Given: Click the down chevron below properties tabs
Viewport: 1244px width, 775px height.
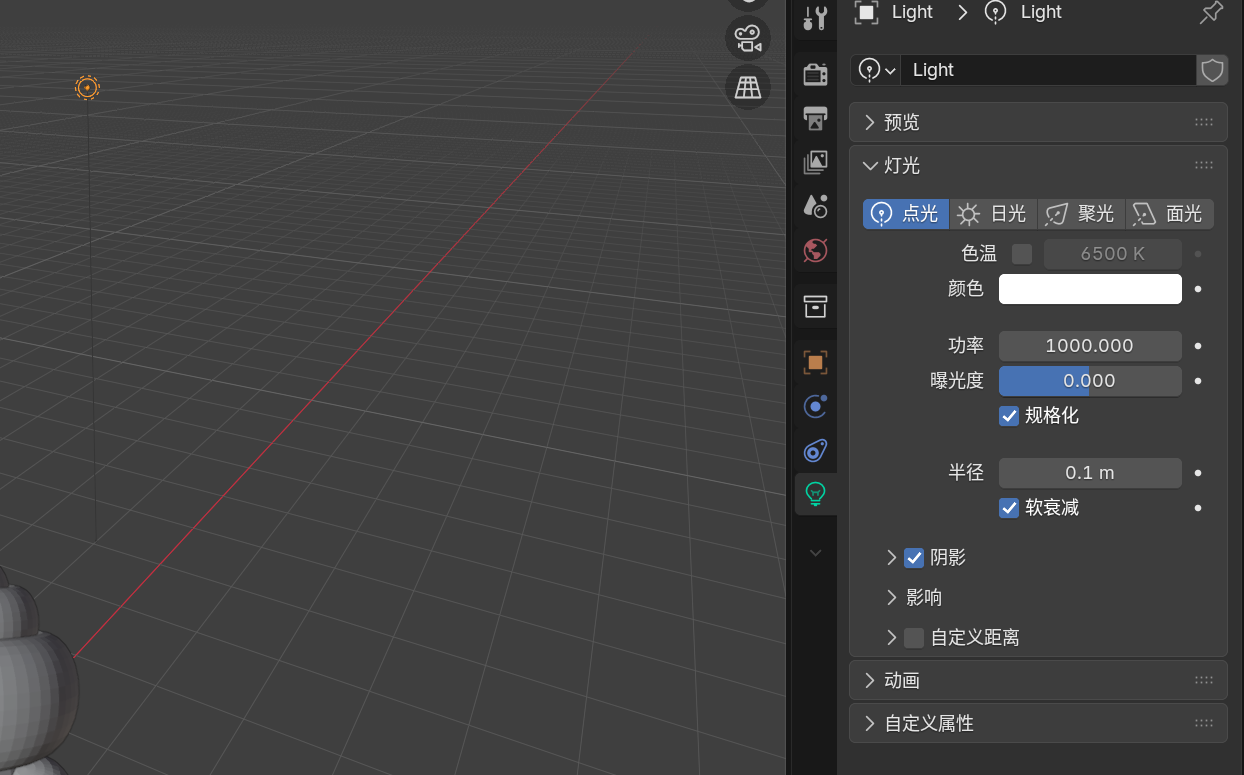Looking at the screenshot, I should point(816,553).
